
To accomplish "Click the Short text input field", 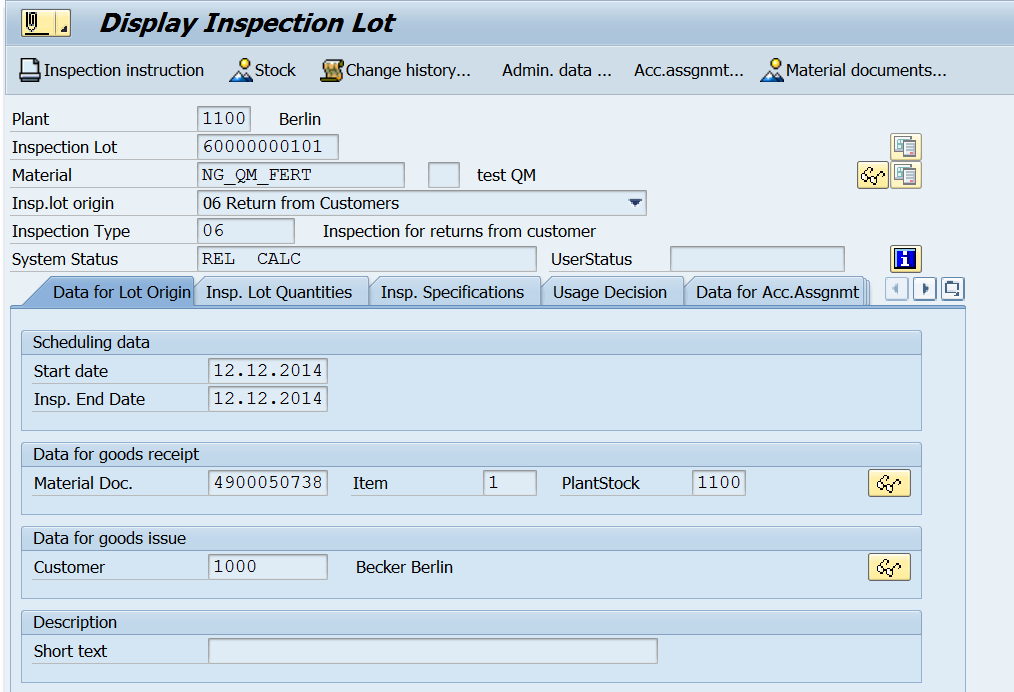I will tap(432, 650).
